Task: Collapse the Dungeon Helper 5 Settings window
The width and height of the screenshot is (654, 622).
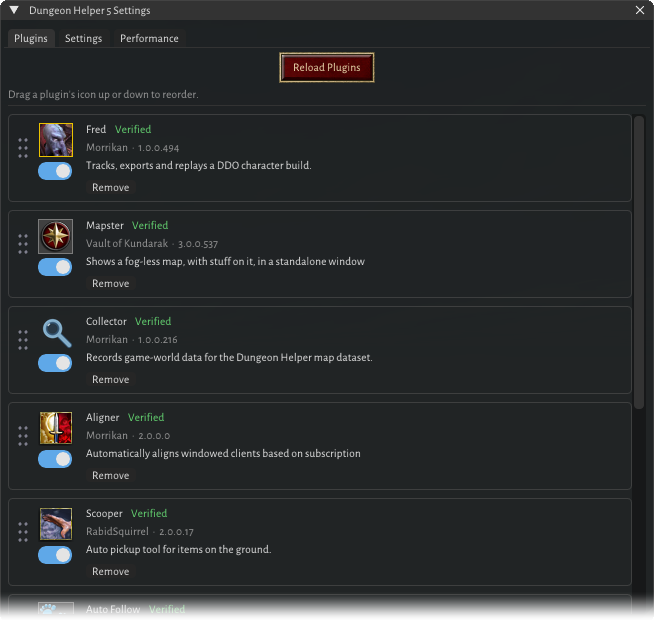Action: tap(14, 10)
